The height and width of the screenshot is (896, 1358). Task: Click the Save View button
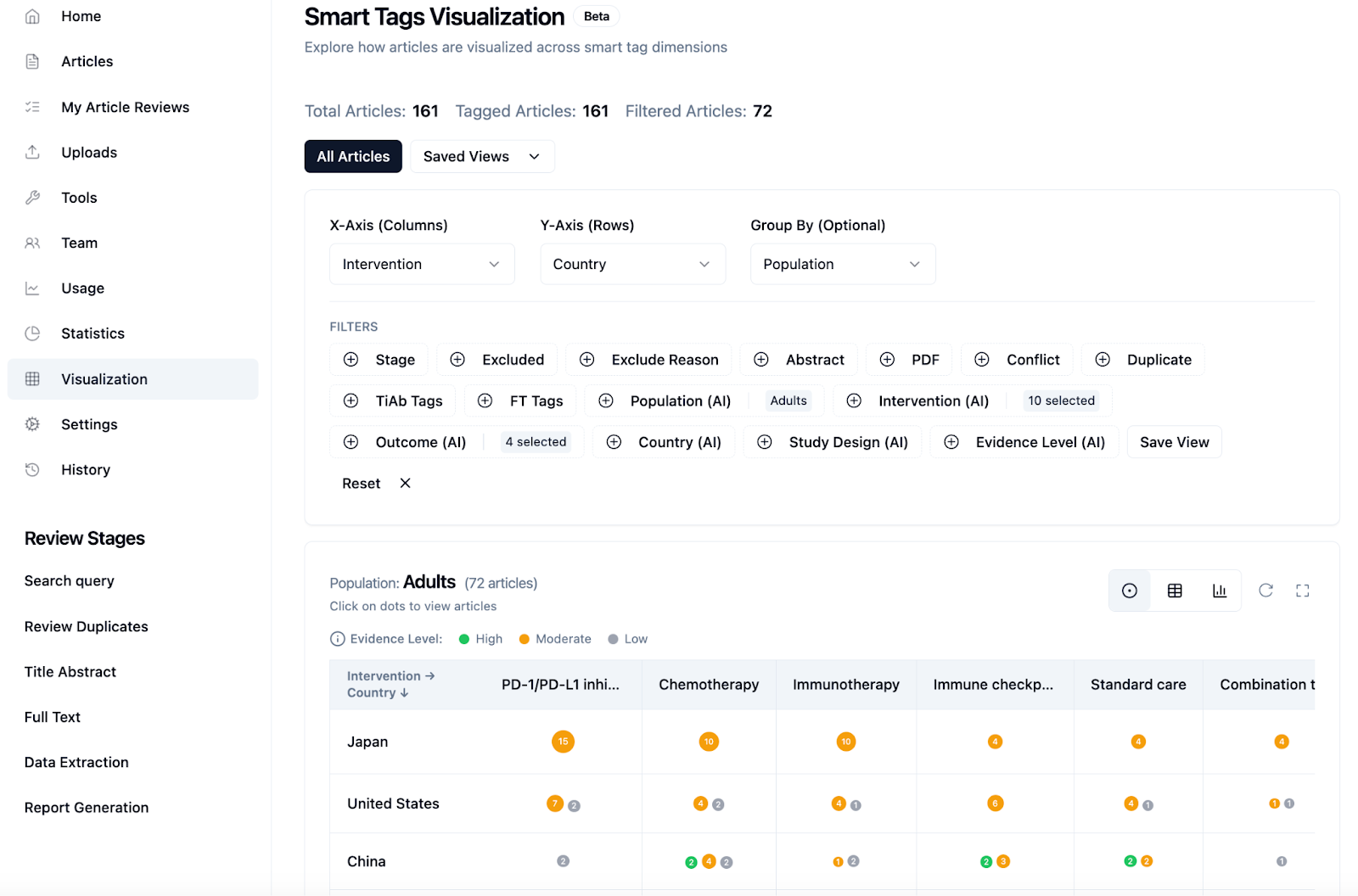pos(1174,442)
